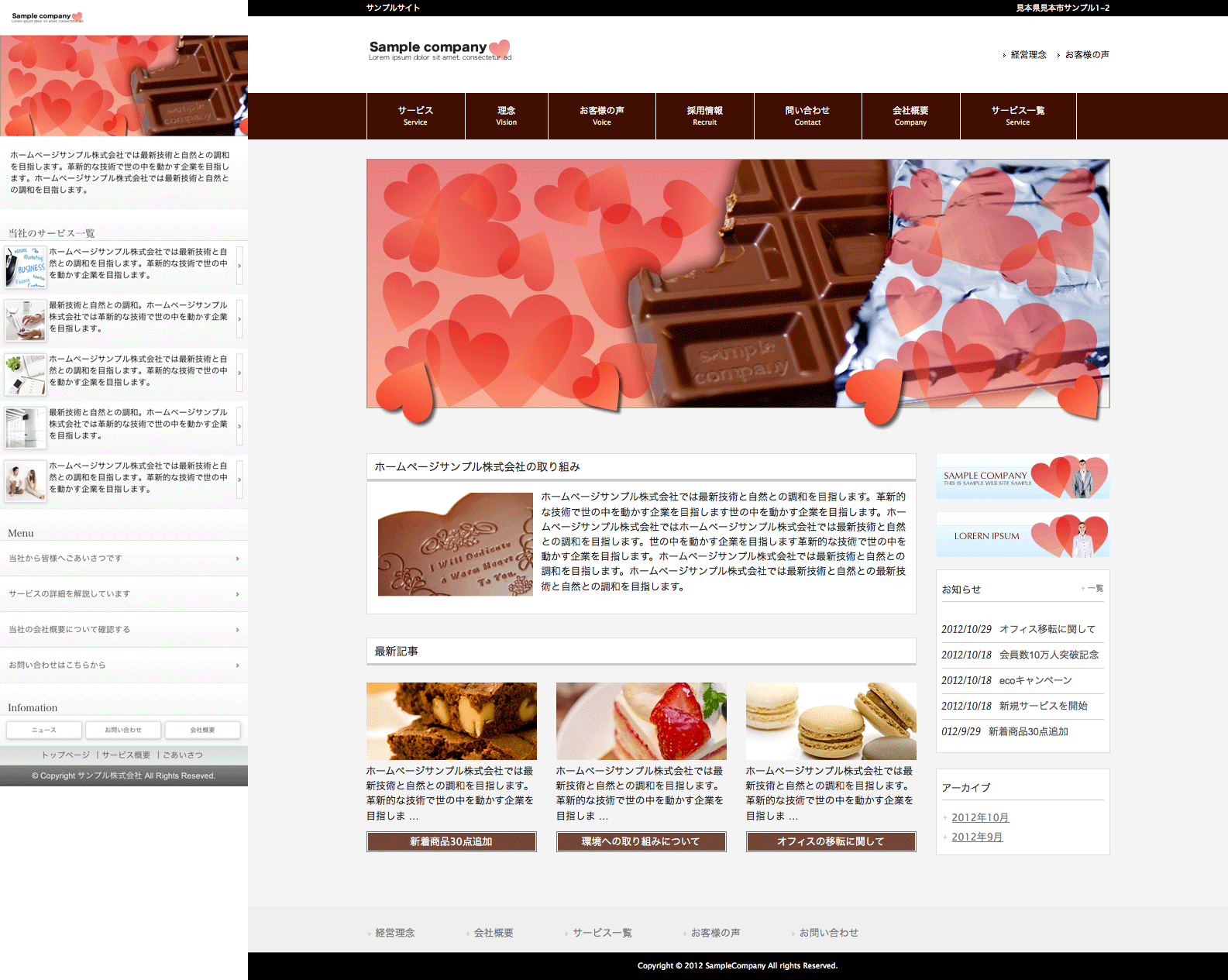Open 当社から皆様へごあいさつです menu row
The image size is (1228, 980).
[124, 559]
